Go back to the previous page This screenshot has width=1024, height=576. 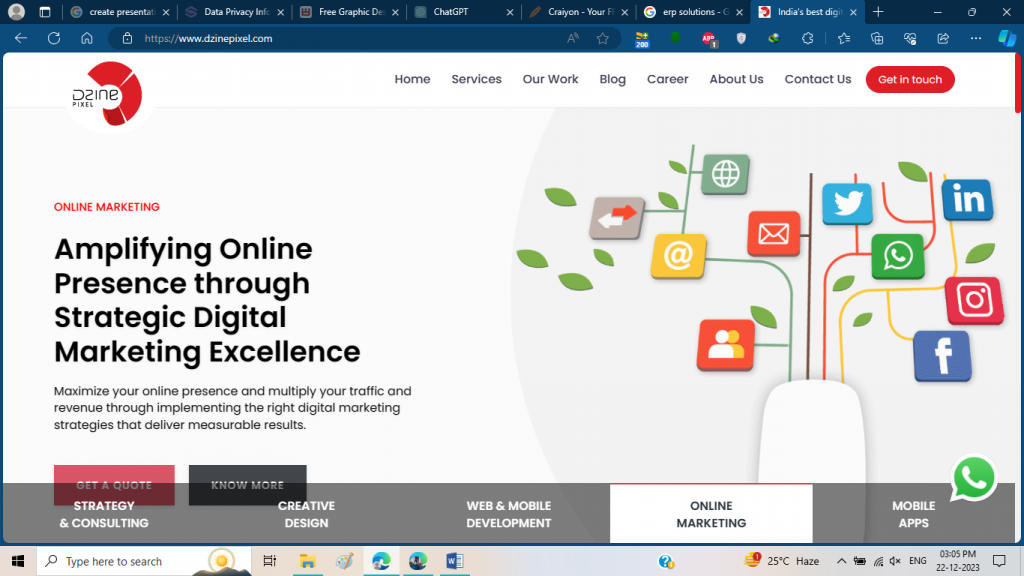pyautogui.click(x=21, y=39)
